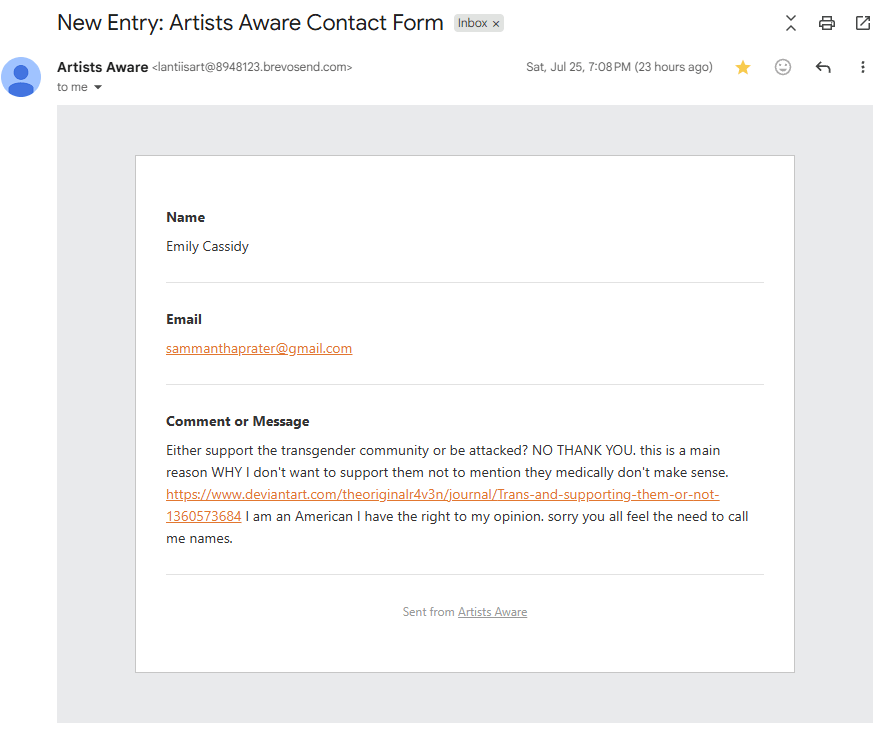Add an emoji reaction to the email
This screenshot has height=734, width=882.
(782, 67)
